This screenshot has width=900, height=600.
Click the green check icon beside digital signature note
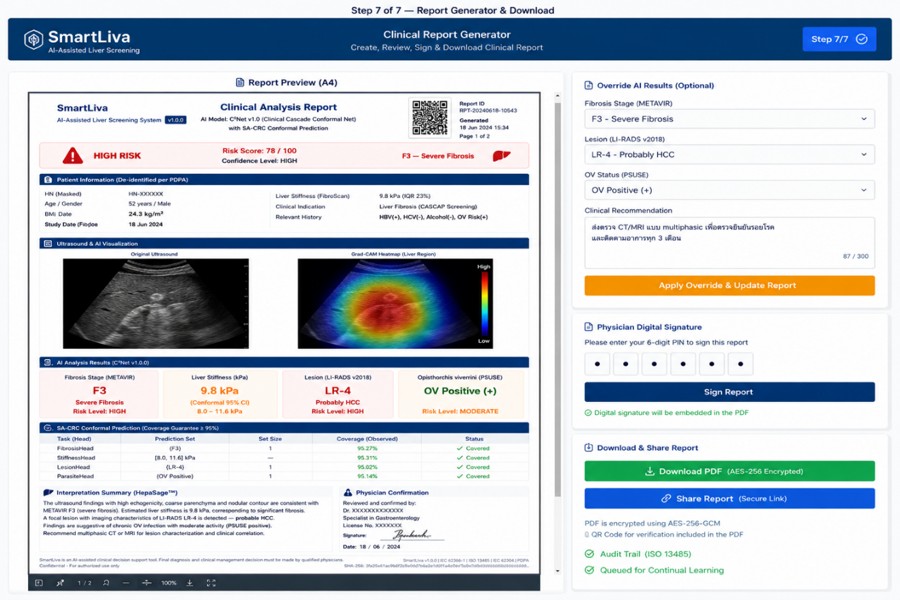pos(588,413)
